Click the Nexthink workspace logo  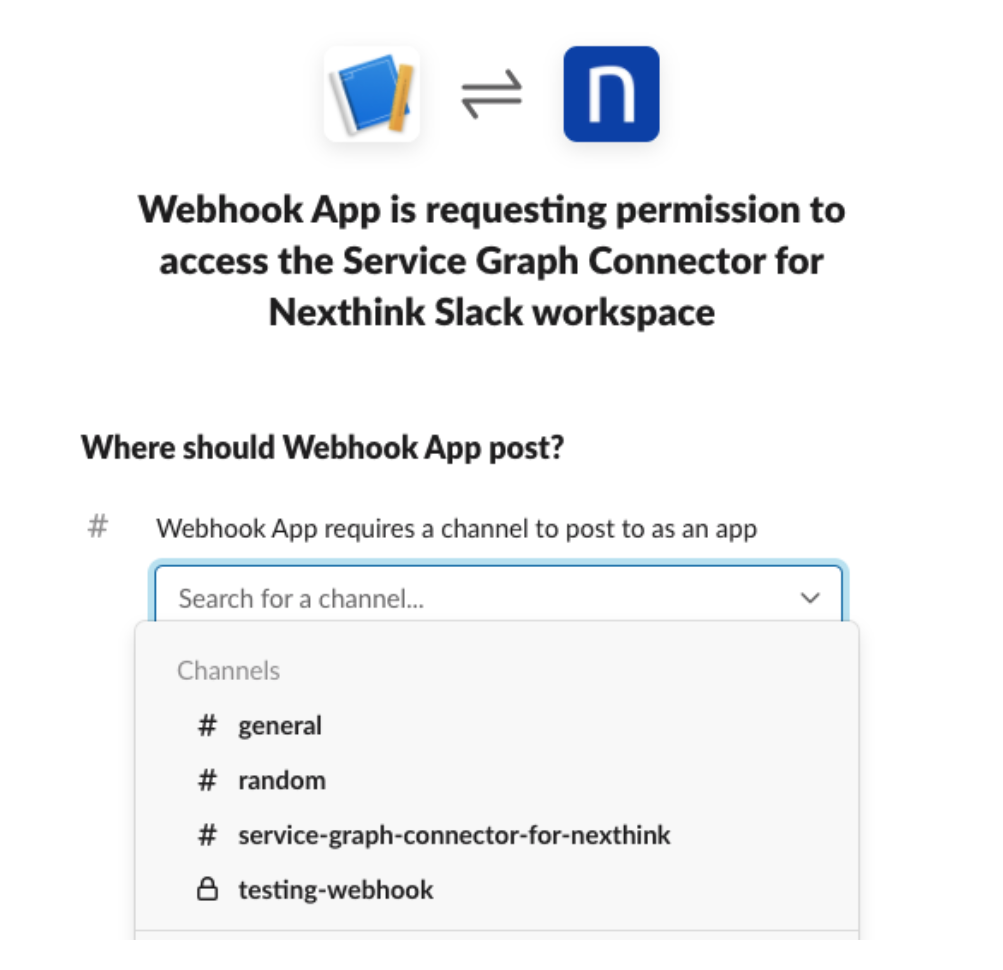click(x=611, y=94)
